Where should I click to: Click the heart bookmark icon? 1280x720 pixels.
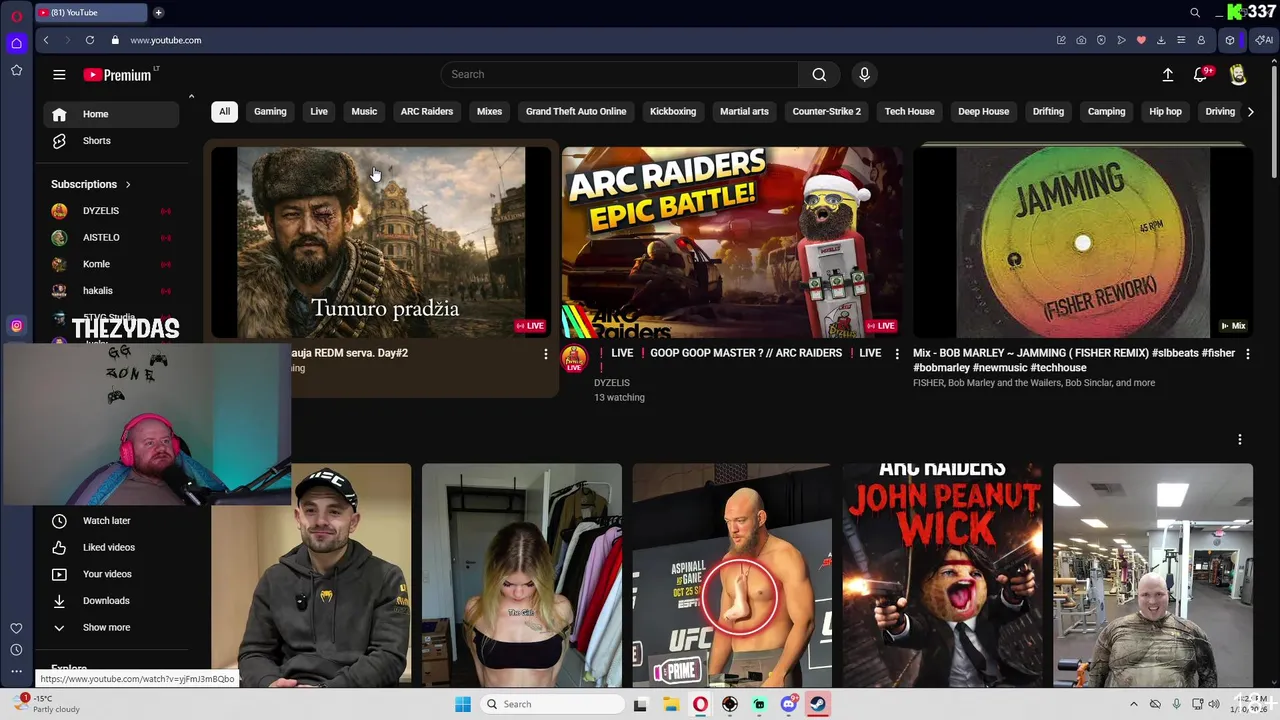(1141, 40)
